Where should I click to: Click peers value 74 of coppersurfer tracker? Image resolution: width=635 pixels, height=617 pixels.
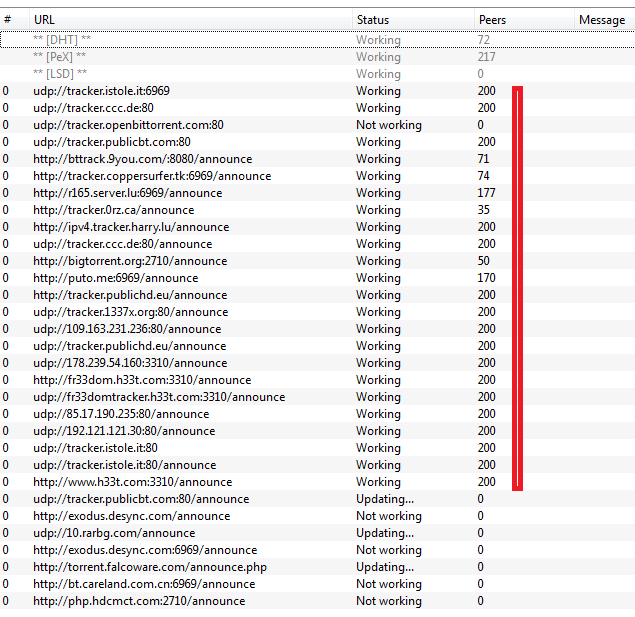pos(484,176)
